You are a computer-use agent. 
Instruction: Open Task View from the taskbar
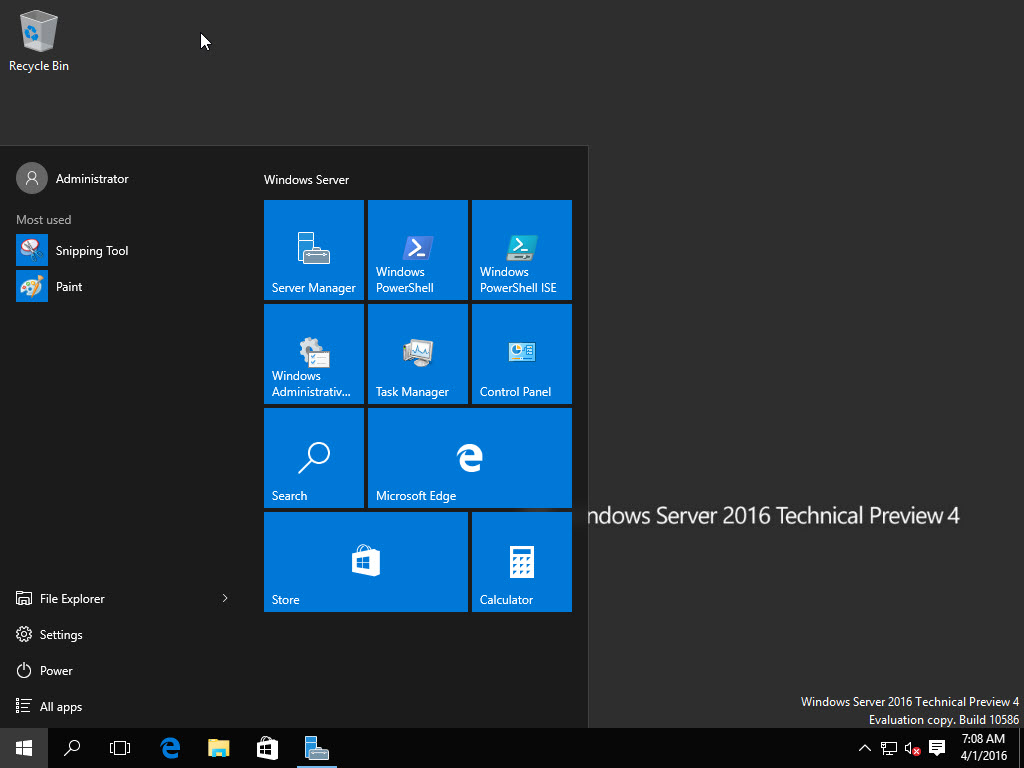(120, 748)
